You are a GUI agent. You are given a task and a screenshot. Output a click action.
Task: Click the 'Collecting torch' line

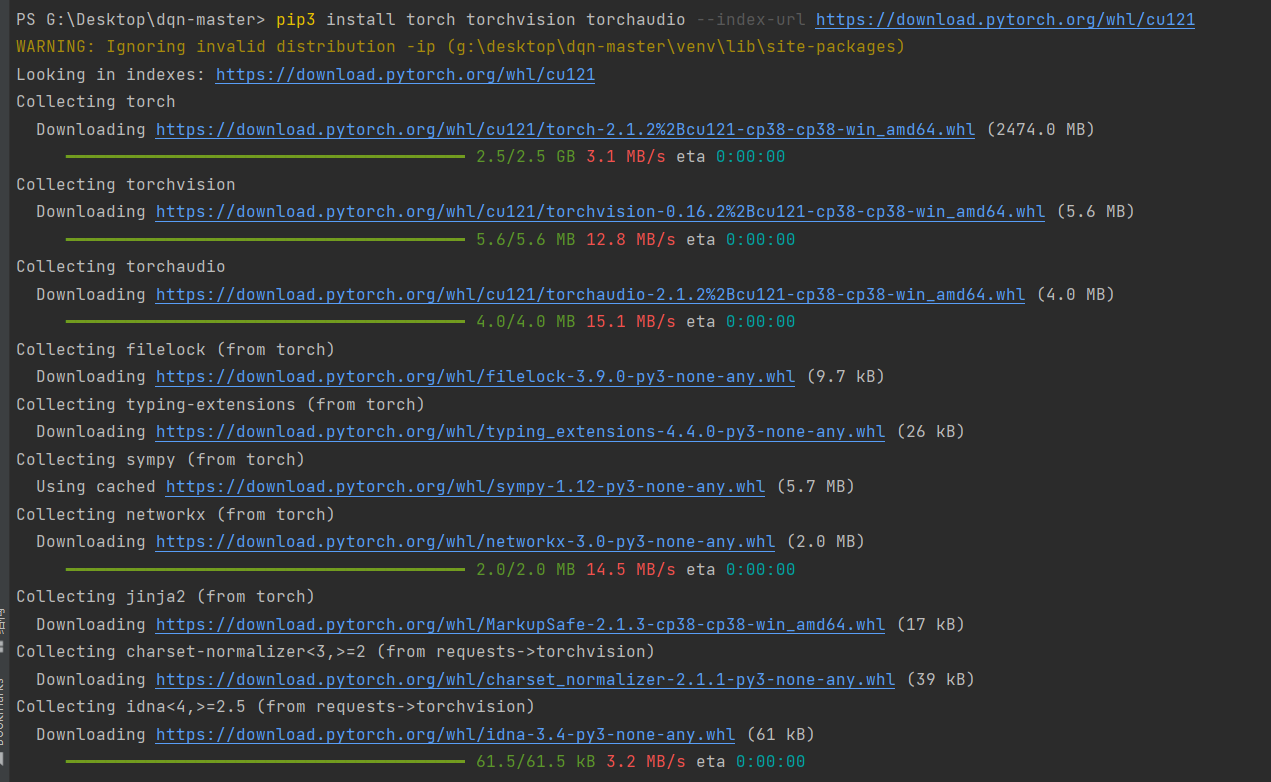[x=96, y=101]
